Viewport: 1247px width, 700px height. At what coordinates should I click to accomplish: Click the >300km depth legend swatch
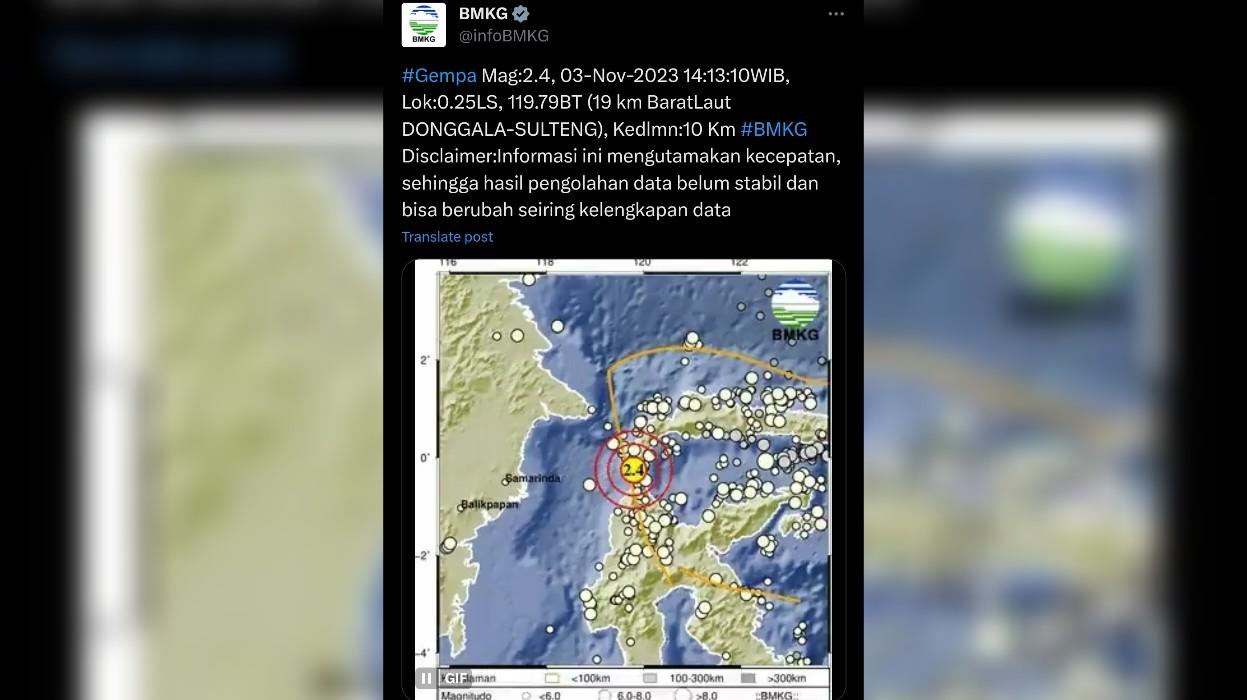click(747, 679)
